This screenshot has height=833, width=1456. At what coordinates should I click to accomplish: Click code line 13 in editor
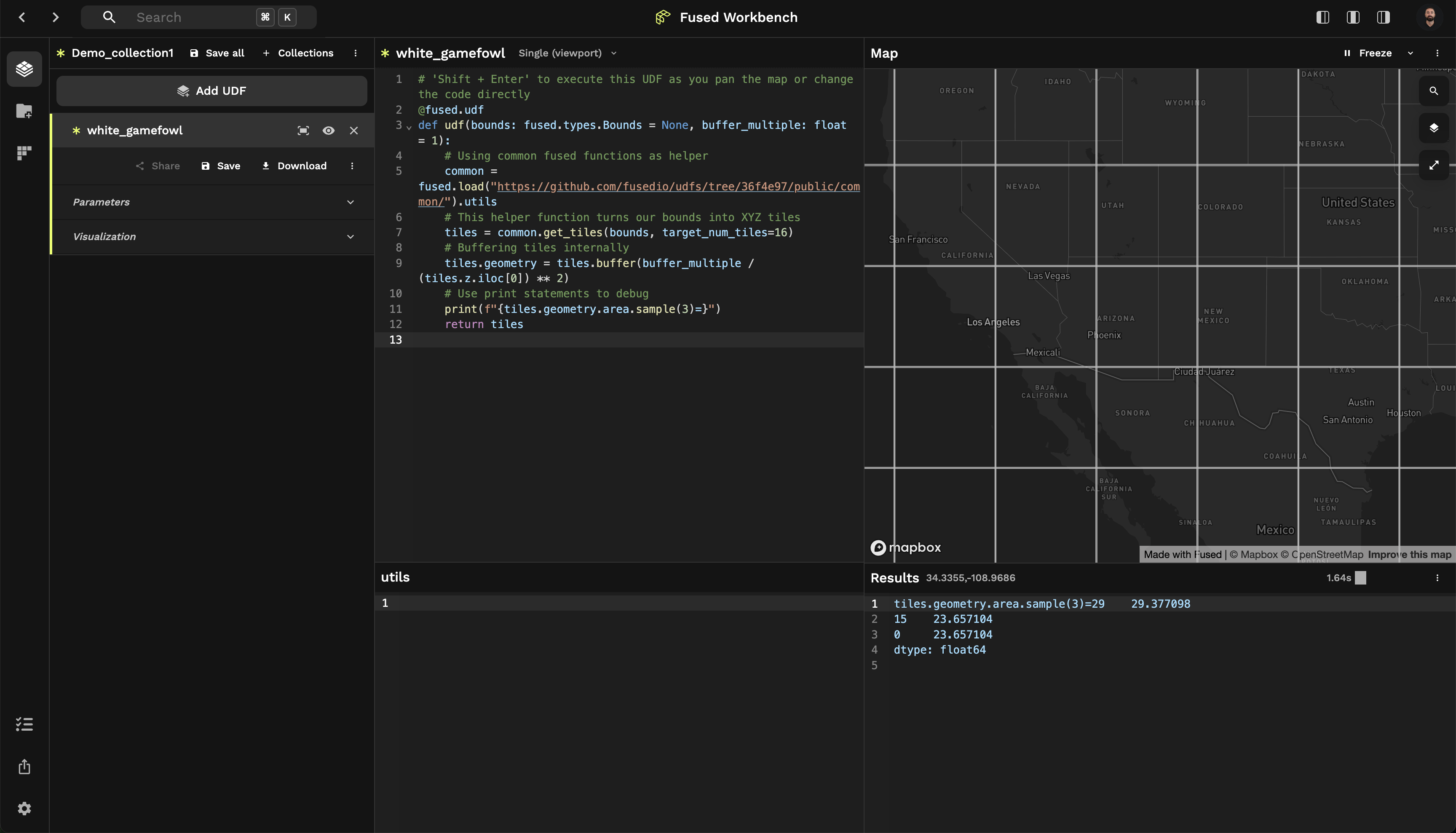coord(619,340)
